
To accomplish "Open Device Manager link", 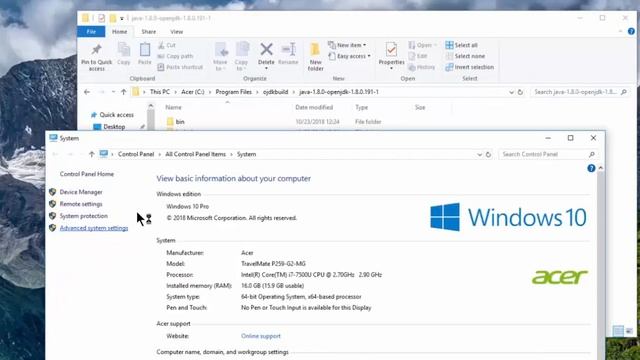I will coord(81,192).
